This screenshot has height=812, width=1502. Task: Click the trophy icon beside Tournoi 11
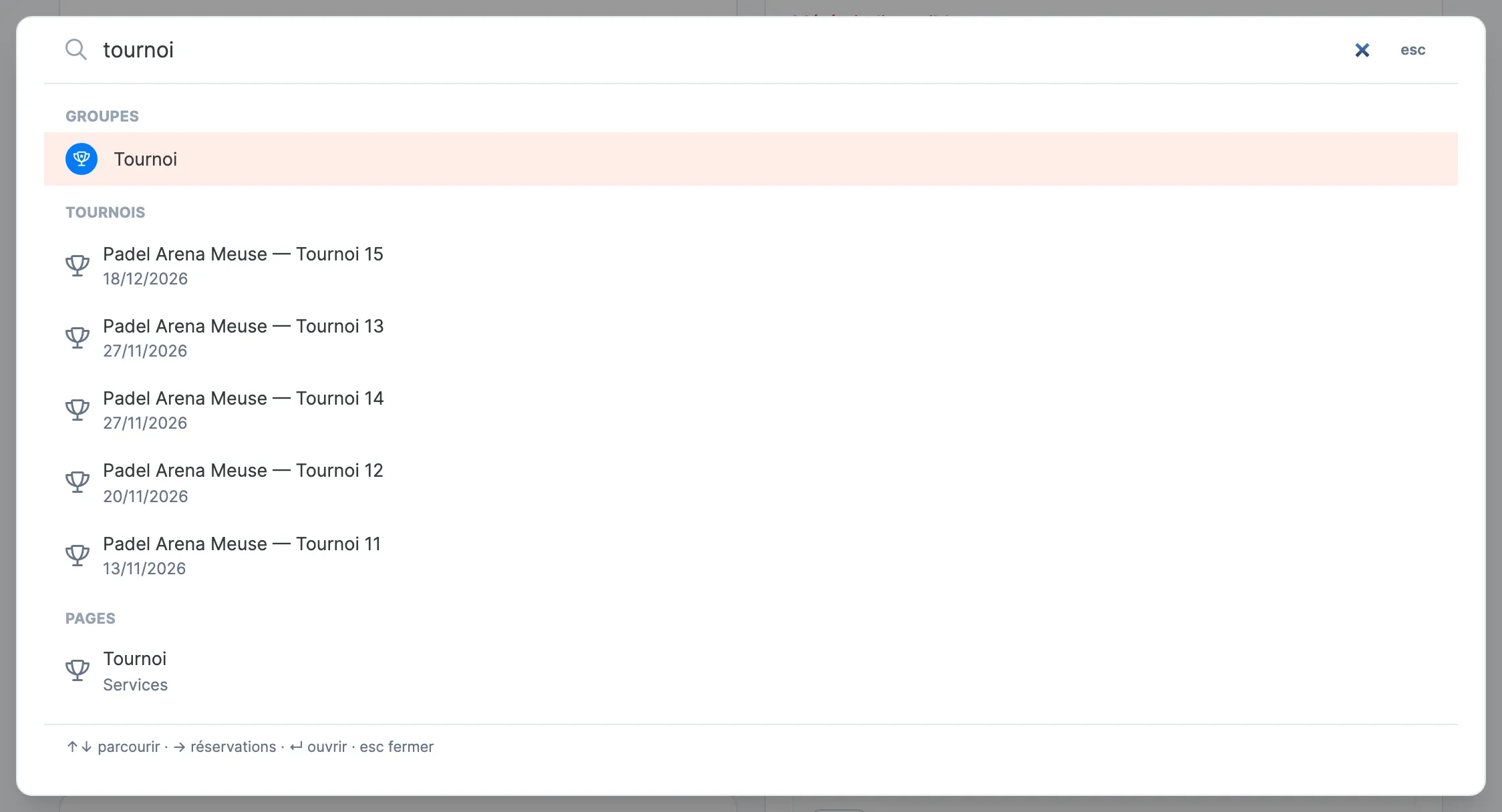click(78, 556)
